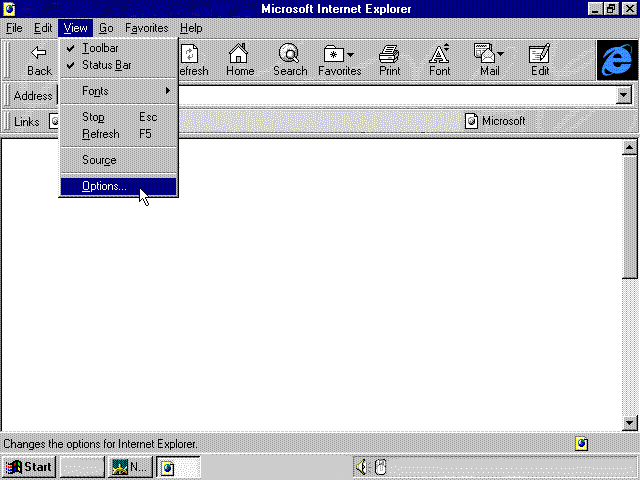Click the Start button
Image resolution: width=640 pixels, height=480 pixels.
pyautogui.click(x=29, y=467)
